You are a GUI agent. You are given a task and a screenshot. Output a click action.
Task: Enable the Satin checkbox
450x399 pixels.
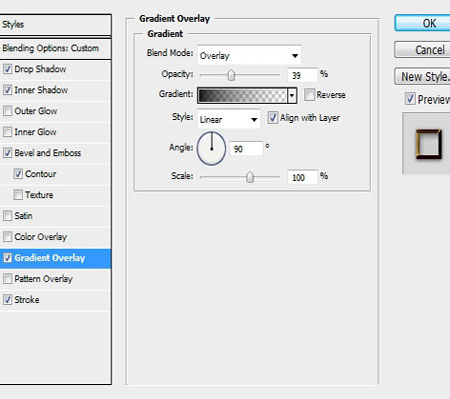click(7, 216)
